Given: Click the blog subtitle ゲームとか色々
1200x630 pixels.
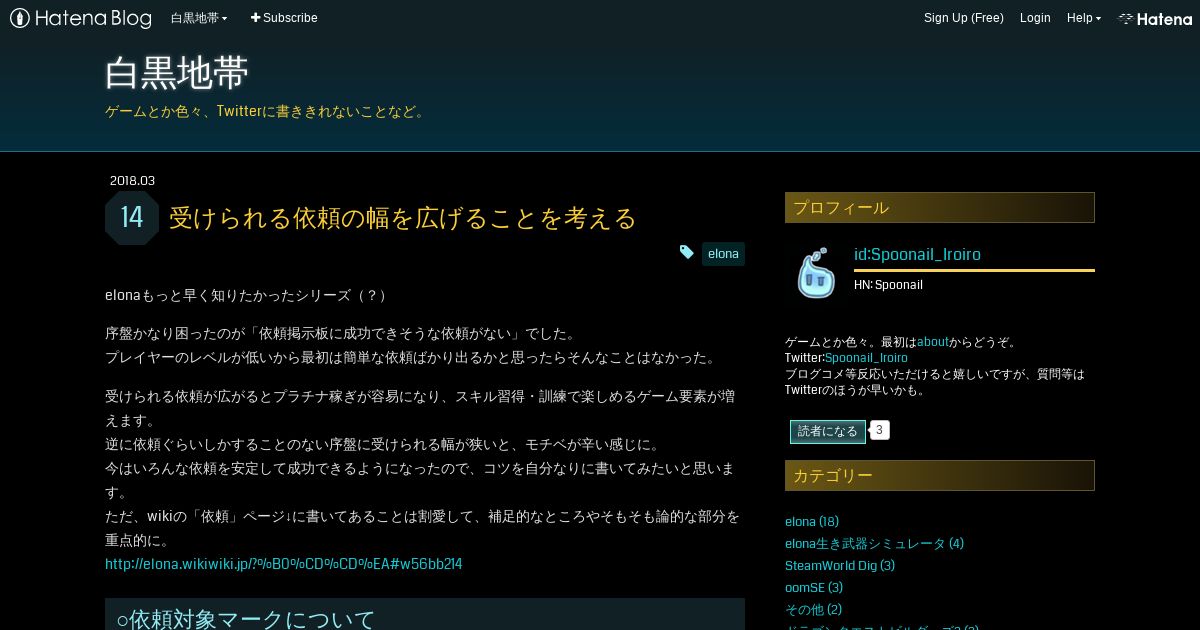Looking at the screenshot, I should 267,112.
